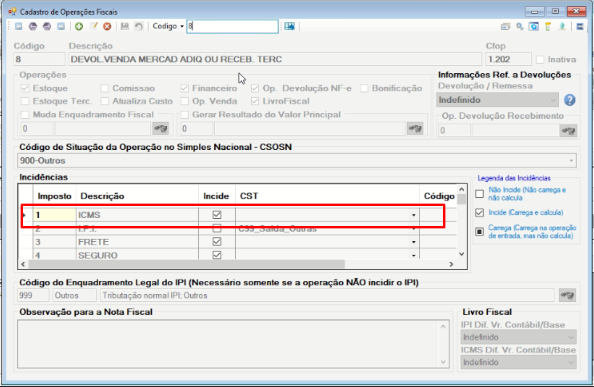Screen dimensions: 594x387
Task: Click the CST column header
Action: 327,196
